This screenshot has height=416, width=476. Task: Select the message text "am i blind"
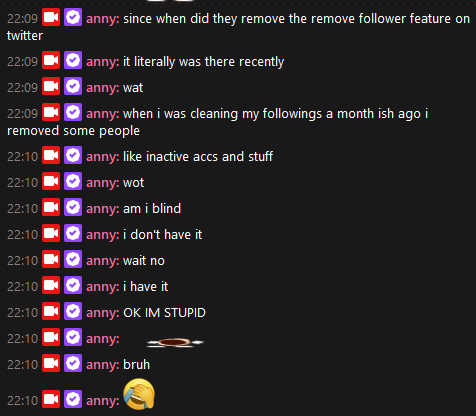tap(152, 209)
